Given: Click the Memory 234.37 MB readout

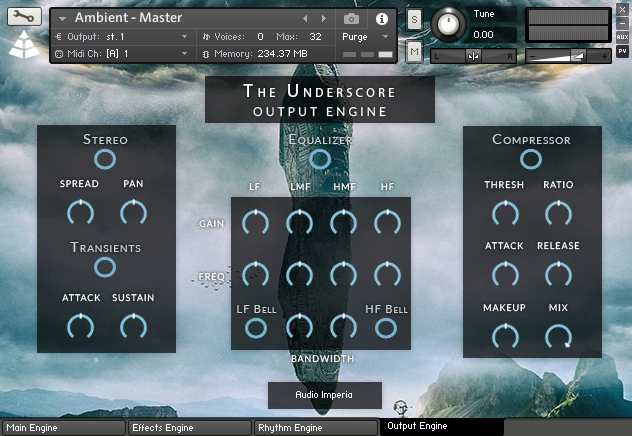Looking at the screenshot, I should (x=282, y=54).
